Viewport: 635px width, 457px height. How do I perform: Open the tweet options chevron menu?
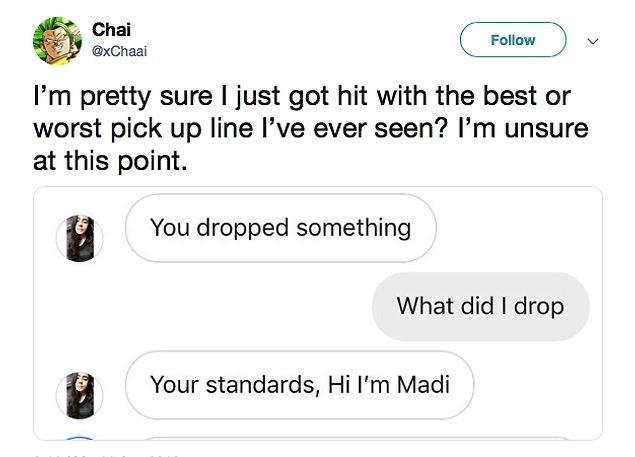click(x=593, y=41)
